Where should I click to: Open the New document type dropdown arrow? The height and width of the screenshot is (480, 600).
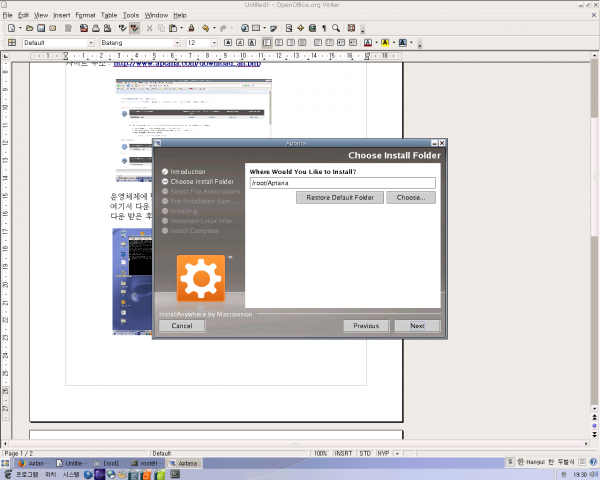click(20, 28)
